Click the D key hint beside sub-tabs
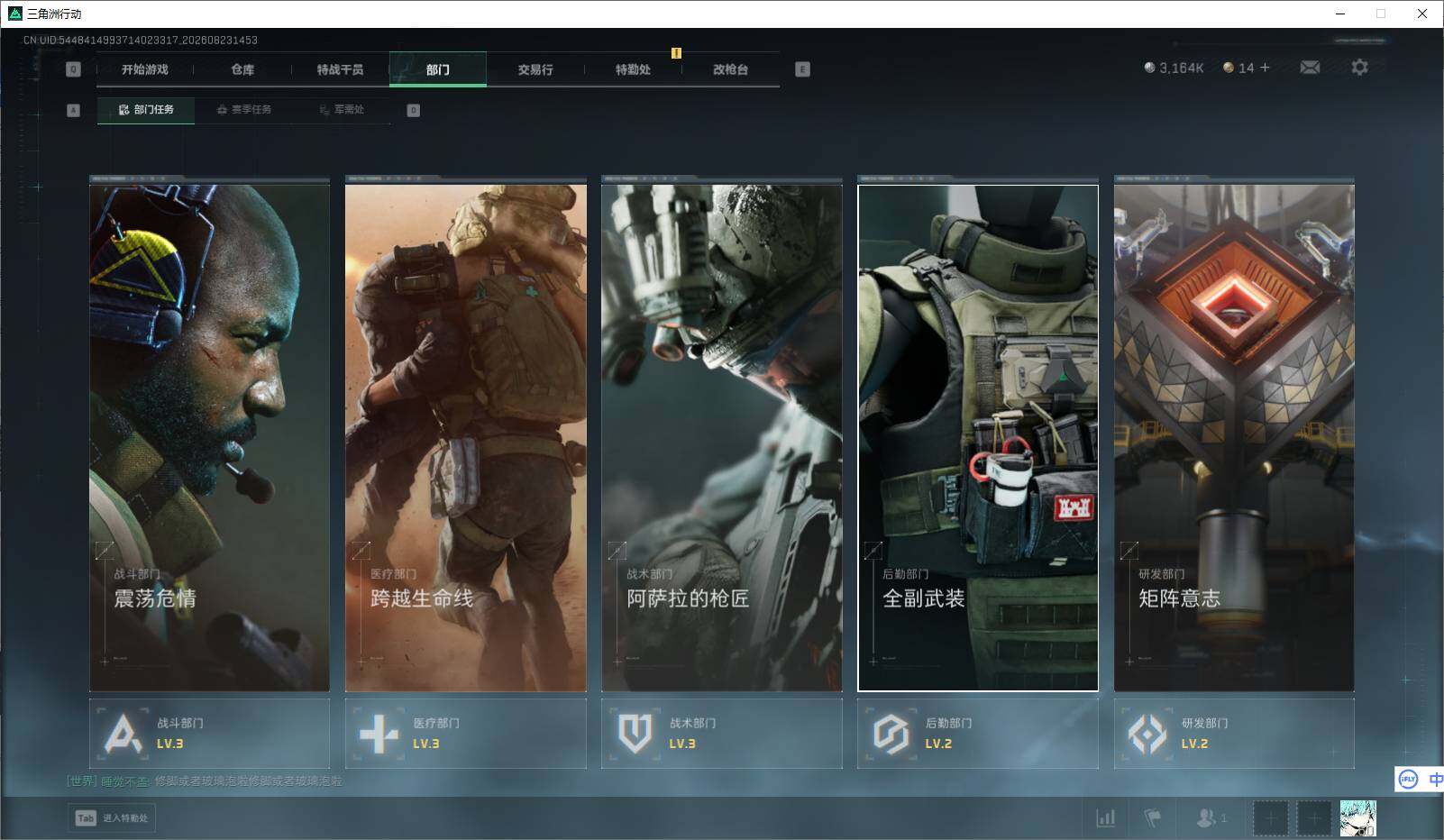1444x840 pixels. point(414,110)
